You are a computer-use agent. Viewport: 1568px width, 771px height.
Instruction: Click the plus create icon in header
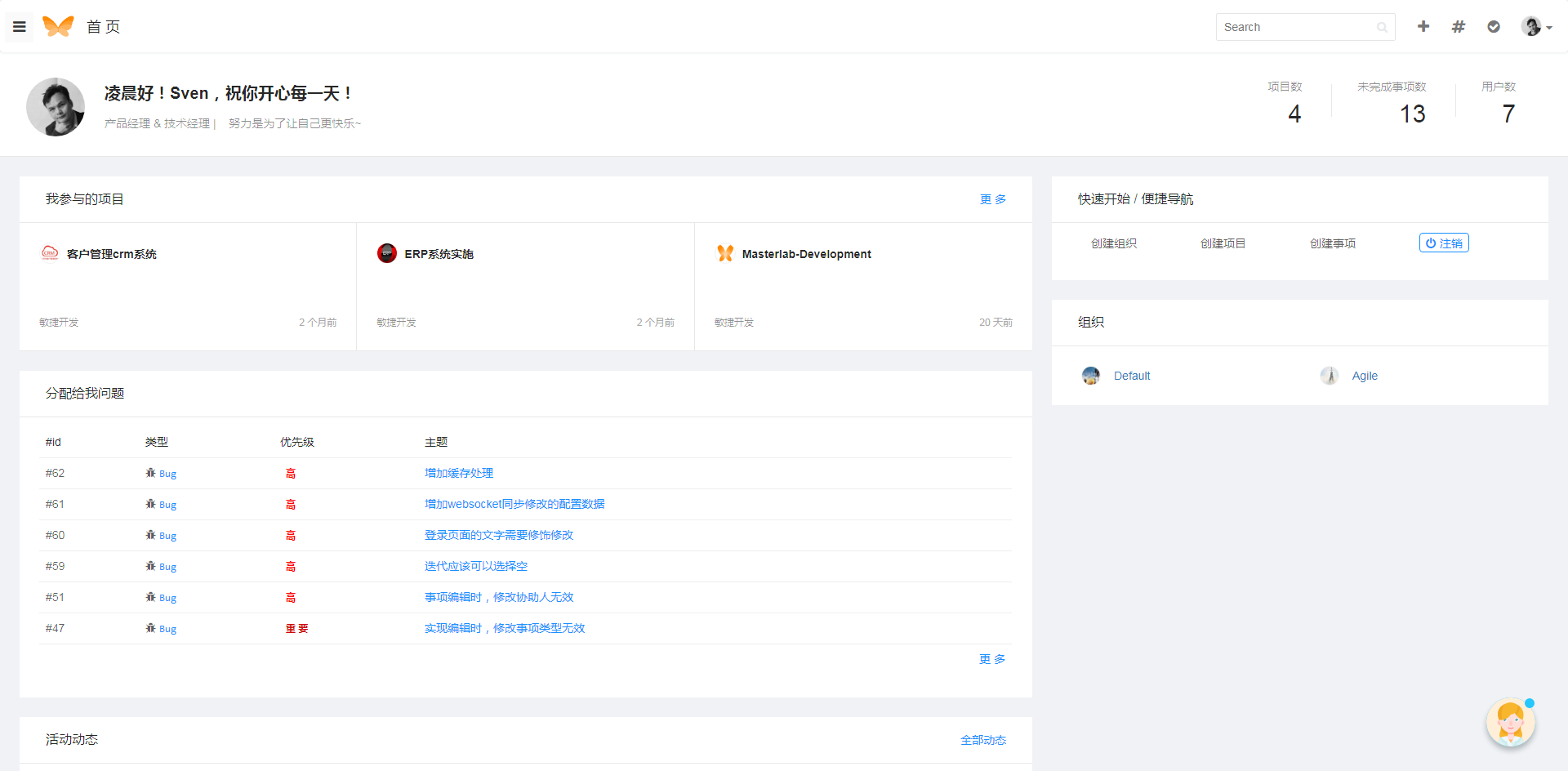(1423, 26)
